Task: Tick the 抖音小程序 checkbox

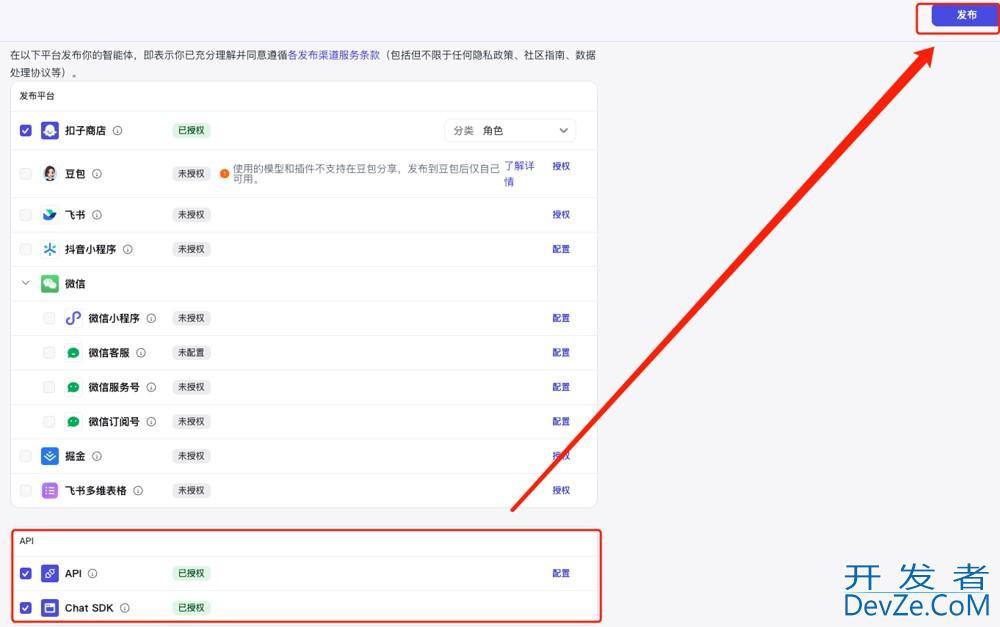Action: tap(26, 249)
